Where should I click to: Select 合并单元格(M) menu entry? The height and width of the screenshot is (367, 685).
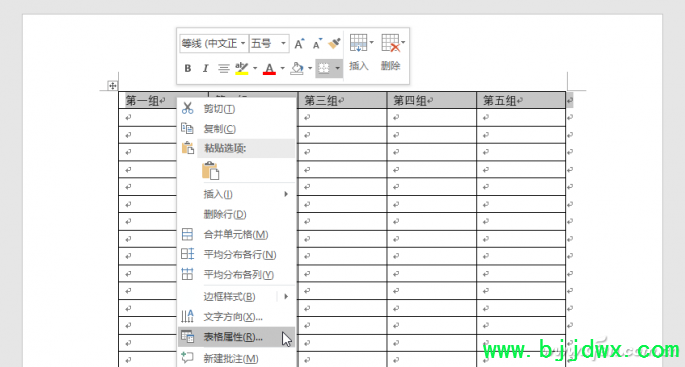pyautogui.click(x=236, y=235)
